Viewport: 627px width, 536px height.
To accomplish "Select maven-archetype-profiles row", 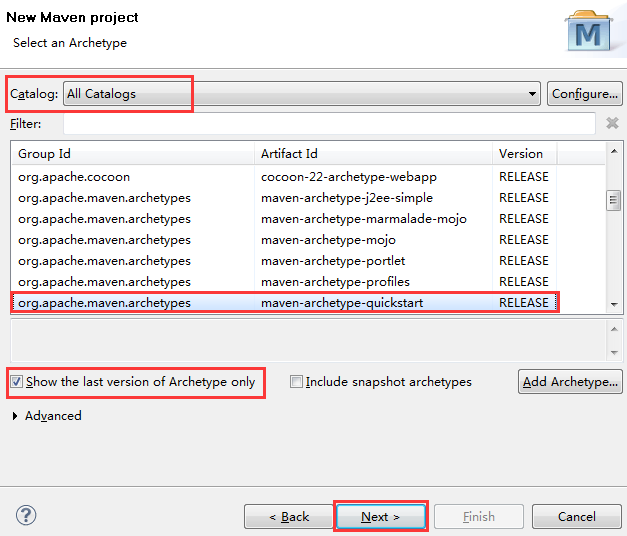I will click(x=284, y=282).
